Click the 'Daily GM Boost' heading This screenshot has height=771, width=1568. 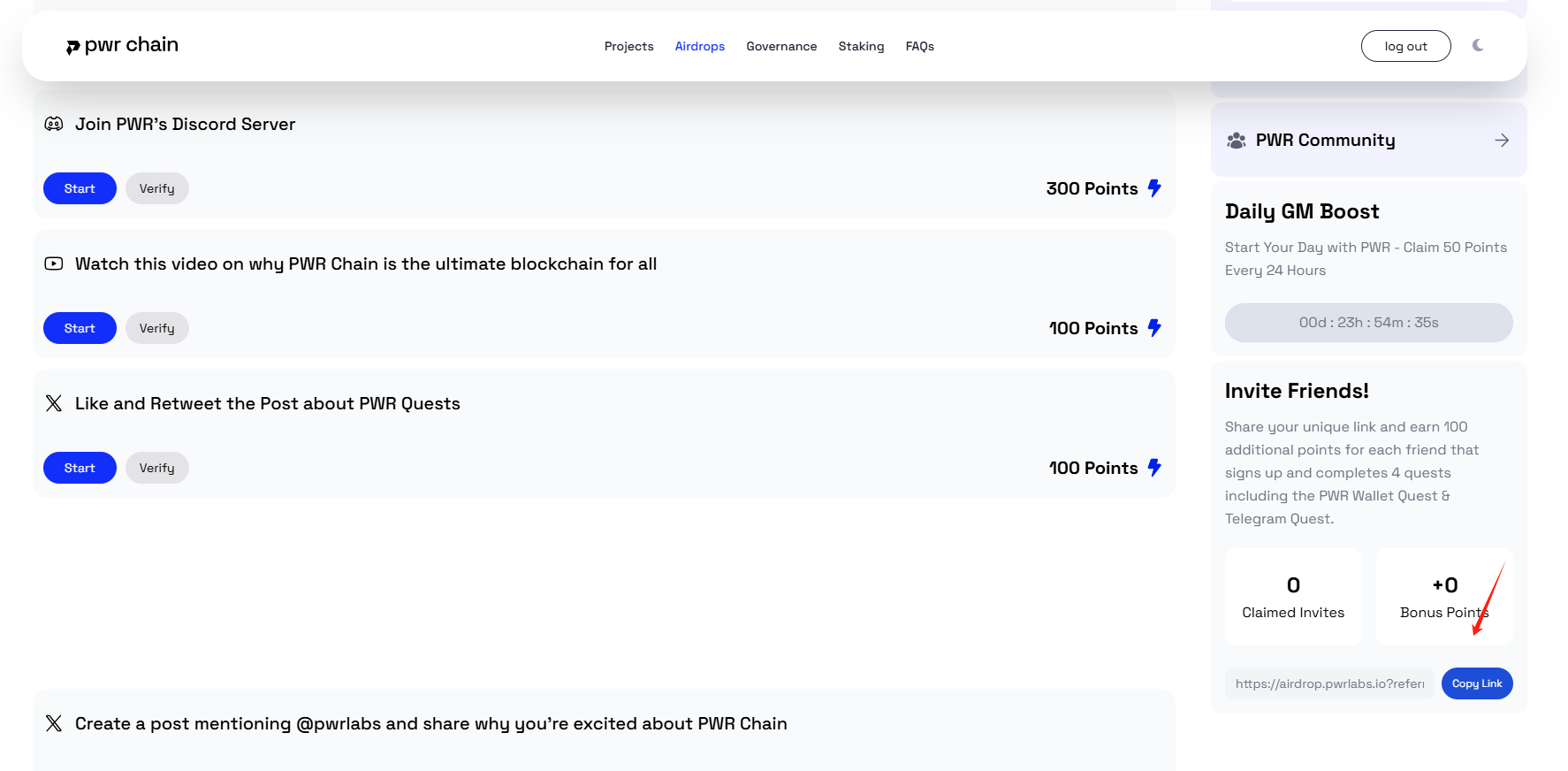click(x=1302, y=211)
